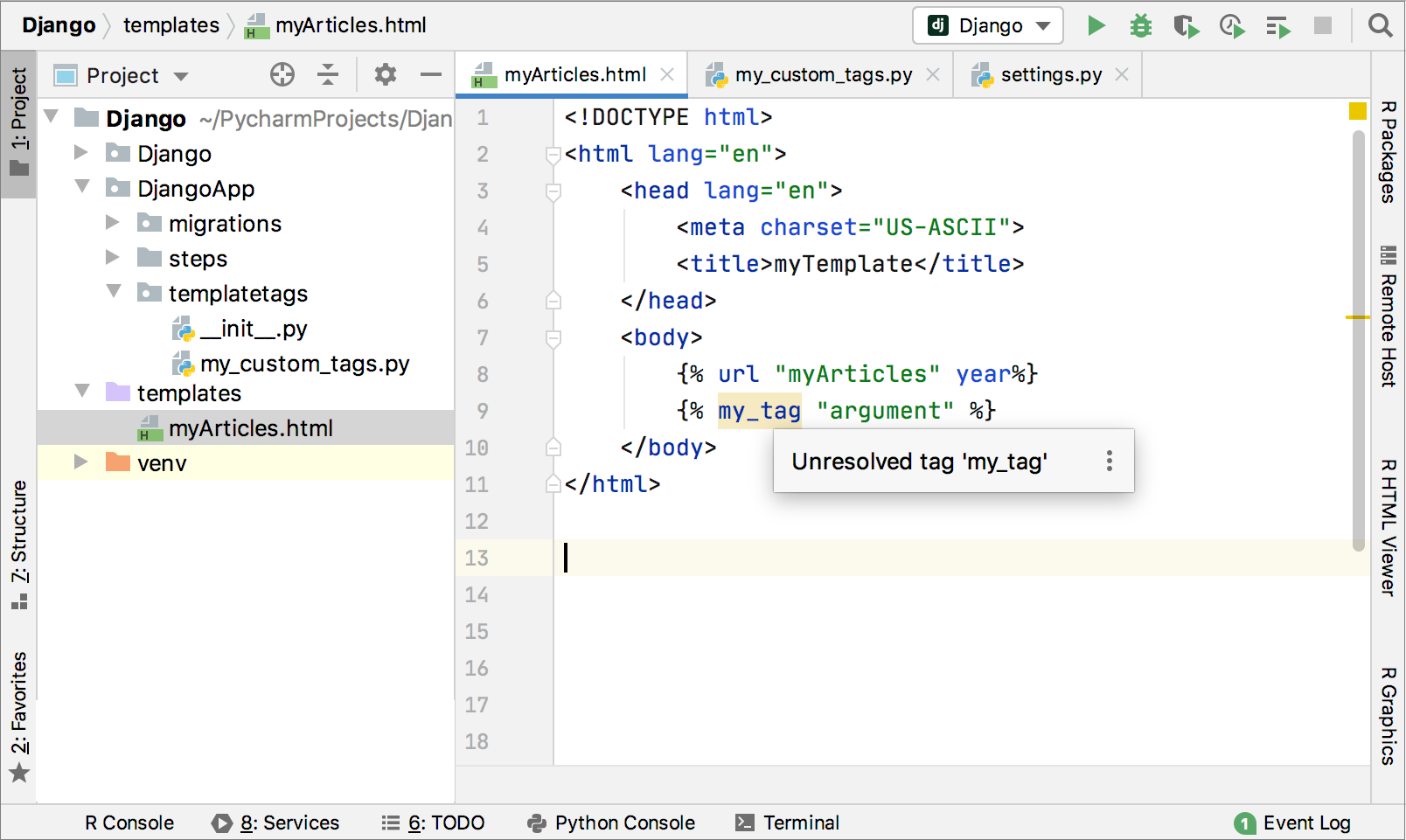
Task: Run with coverage using the shield icon
Action: [1186, 26]
